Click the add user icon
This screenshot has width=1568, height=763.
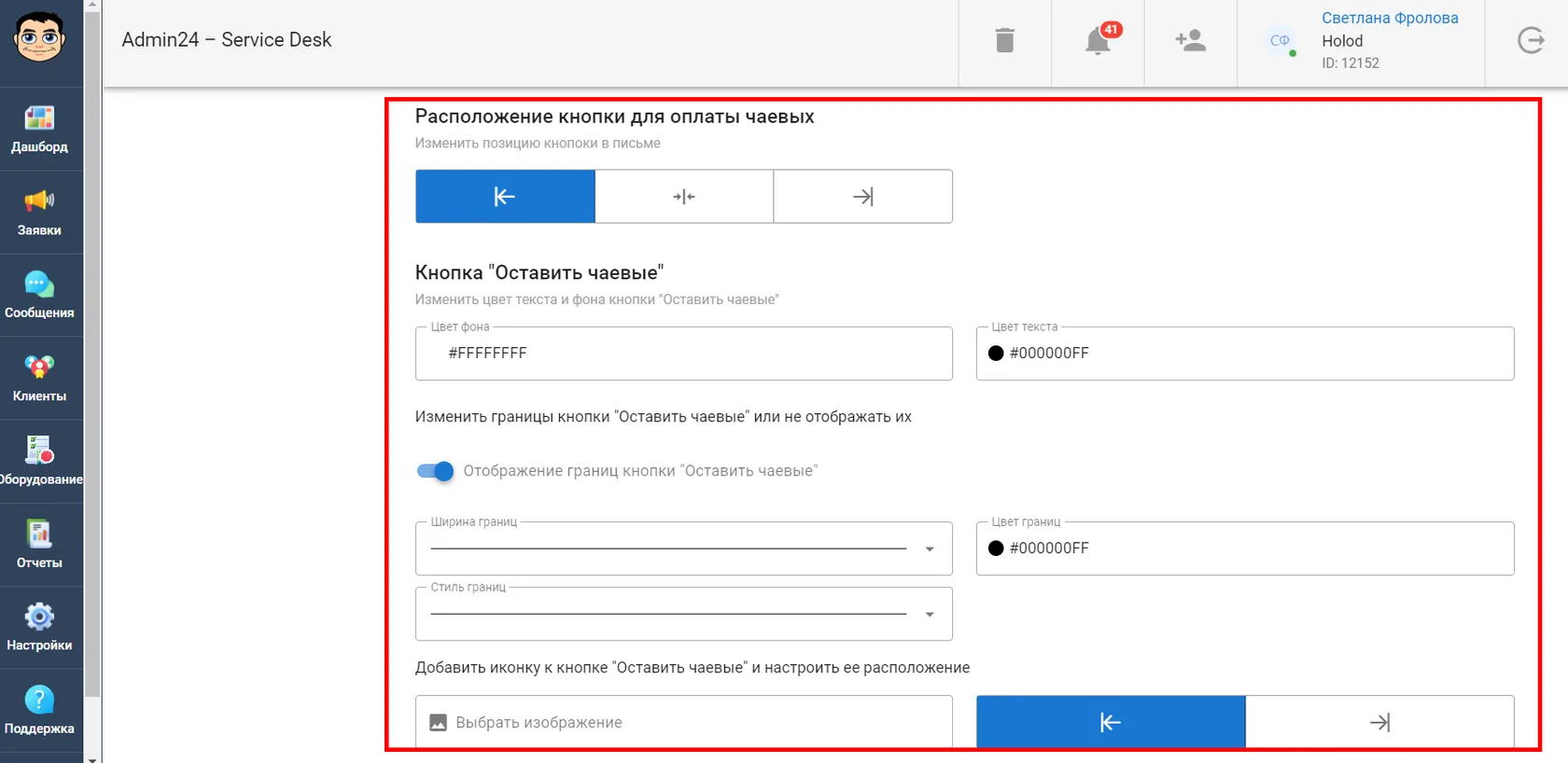click(x=1191, y=40)
